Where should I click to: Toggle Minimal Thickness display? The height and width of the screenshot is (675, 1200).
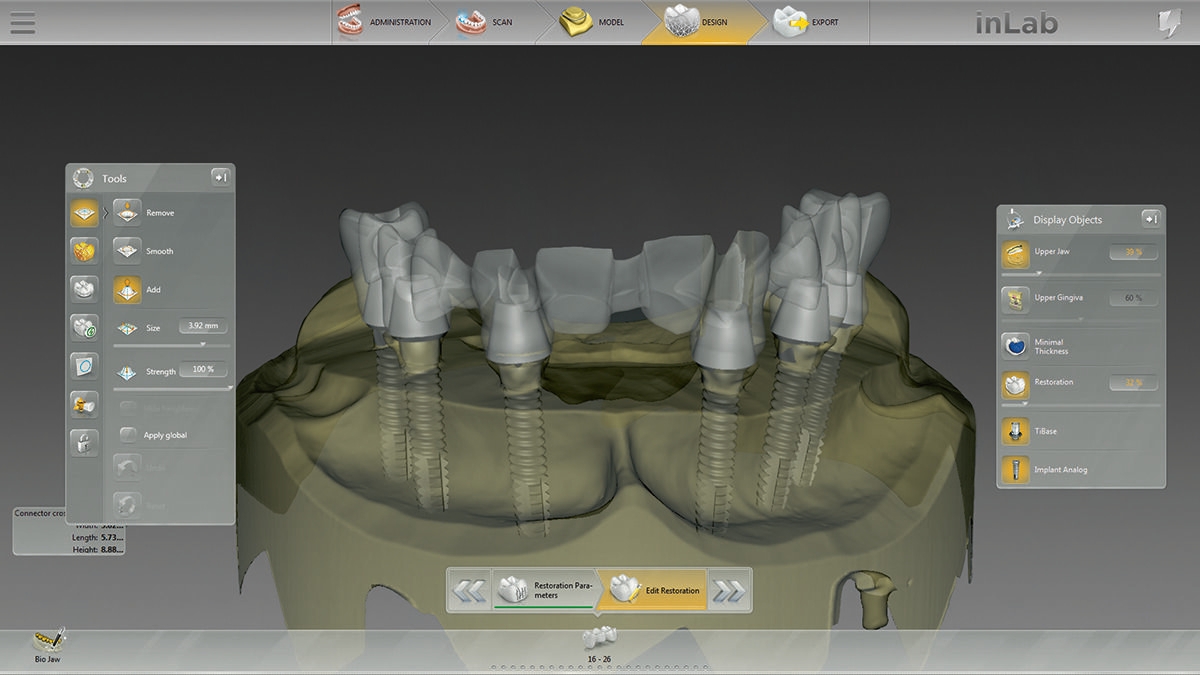tap(1015, 346)
